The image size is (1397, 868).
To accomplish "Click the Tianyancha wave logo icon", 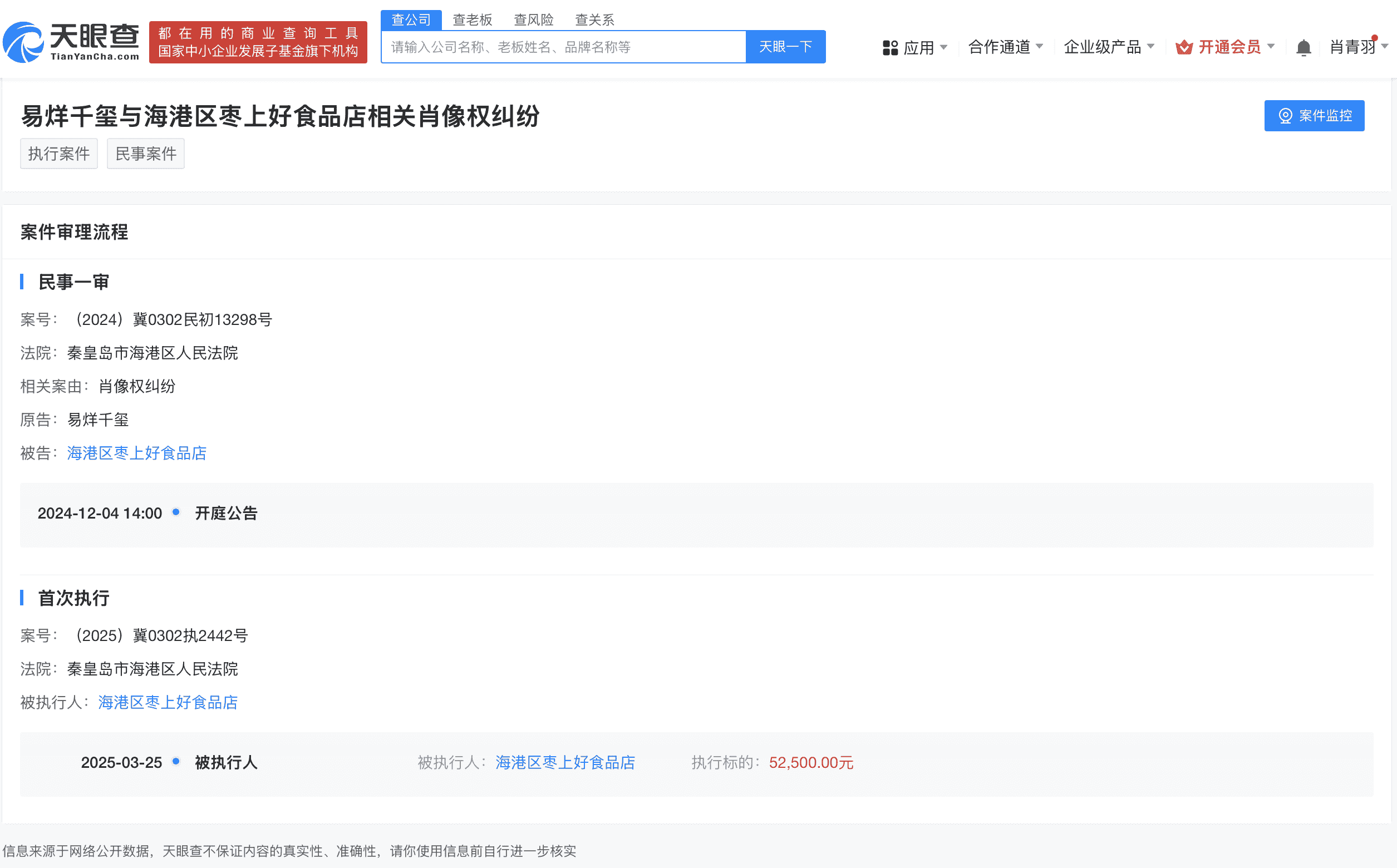I will coord(23,41).
